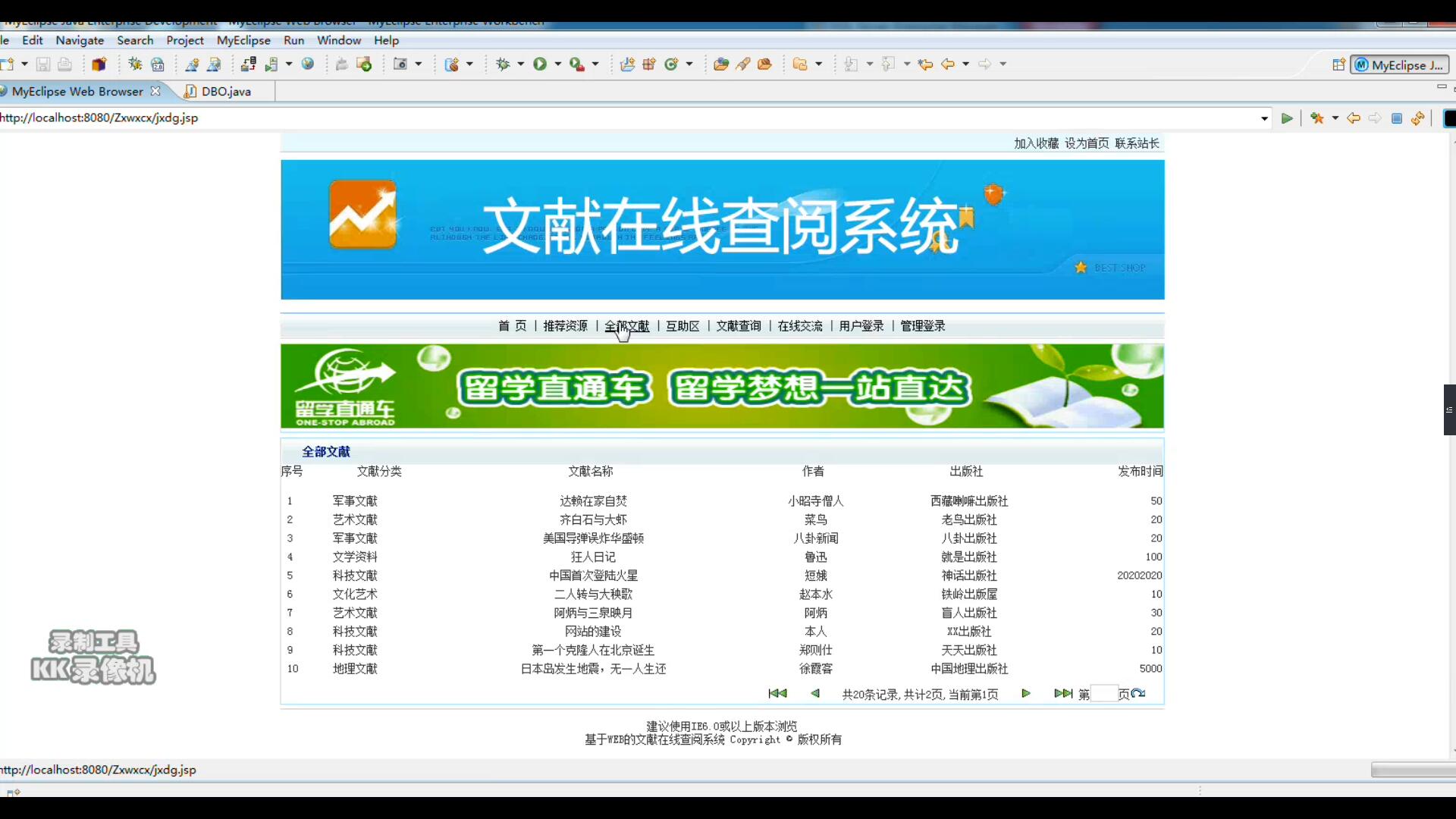Click the Print toolbar icon
This screenshot has height=819, width=1456.
[x=65, y=64]
